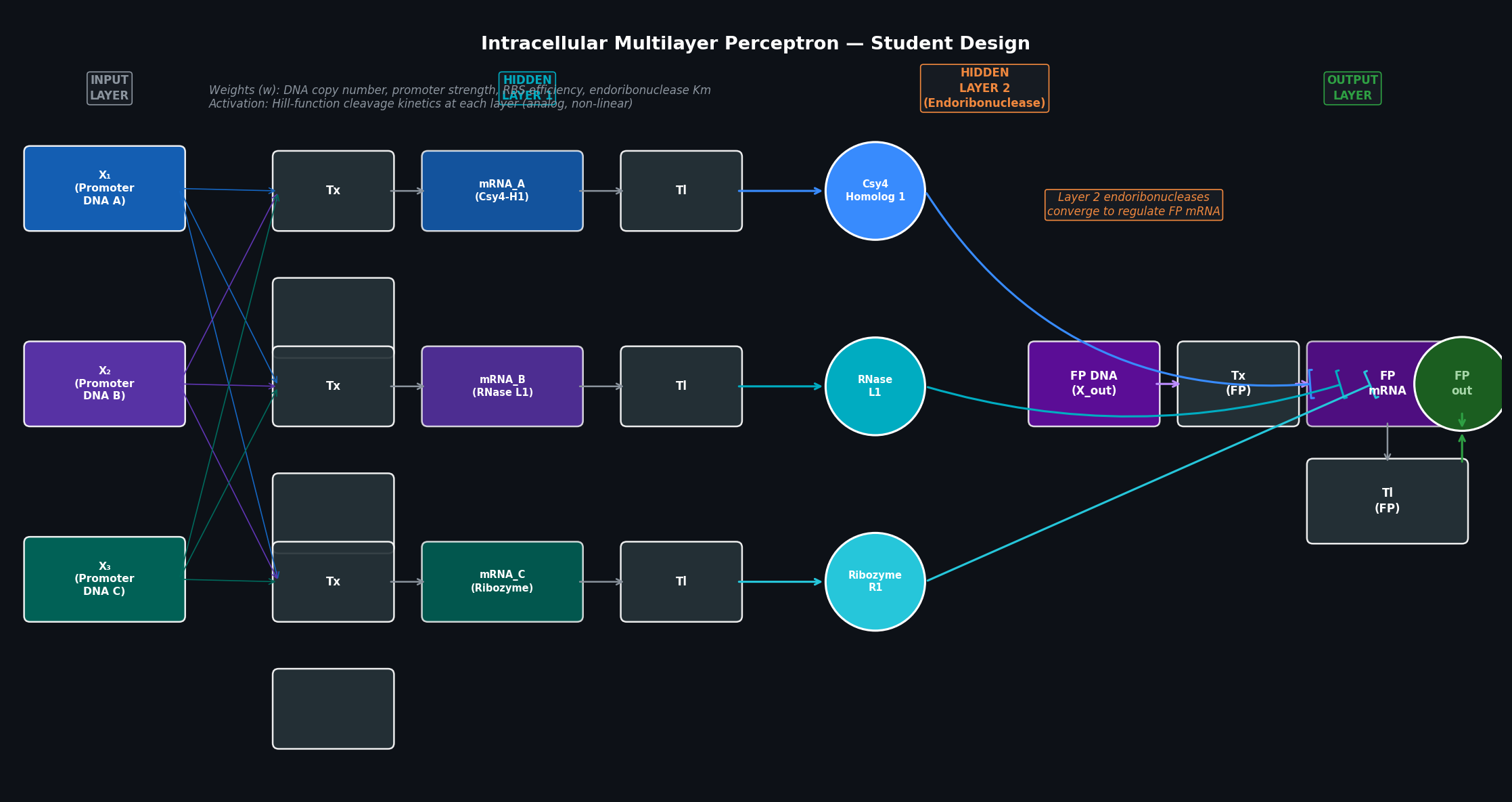This screenshot has height=802, width=1512.
Task: Click the 'Layer 2 endoribonucleases converge' annotation
Action: pos(1134,204)
